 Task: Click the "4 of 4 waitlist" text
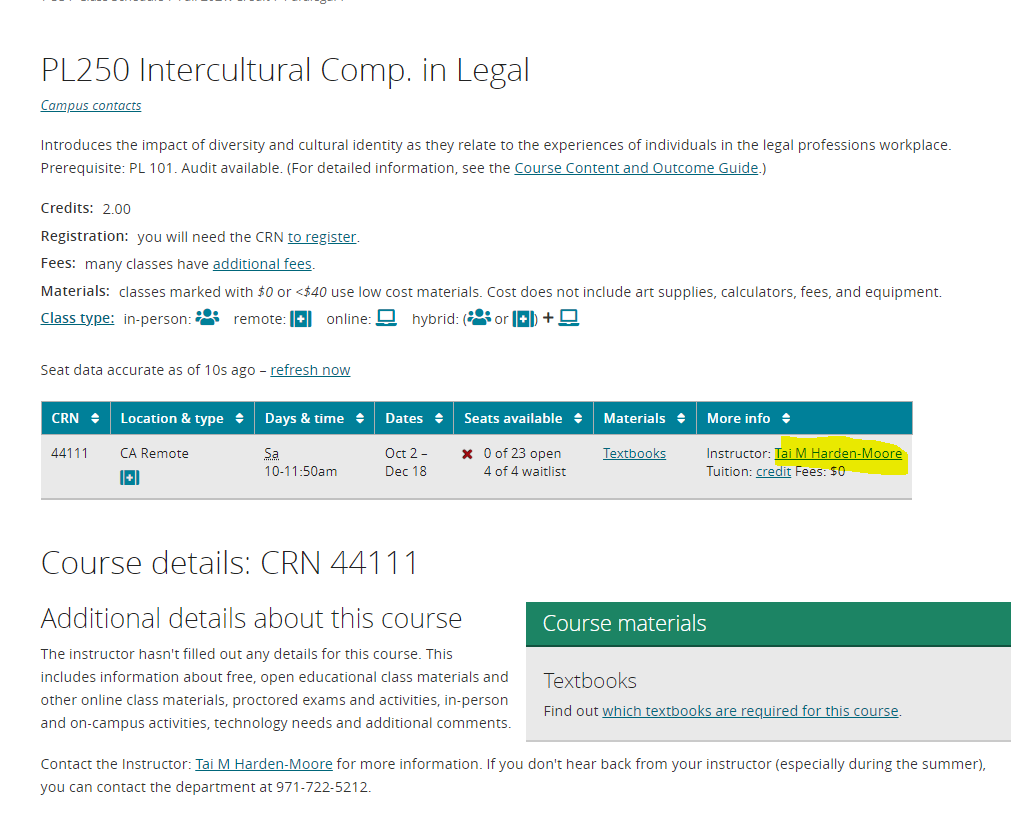[525, 472]
